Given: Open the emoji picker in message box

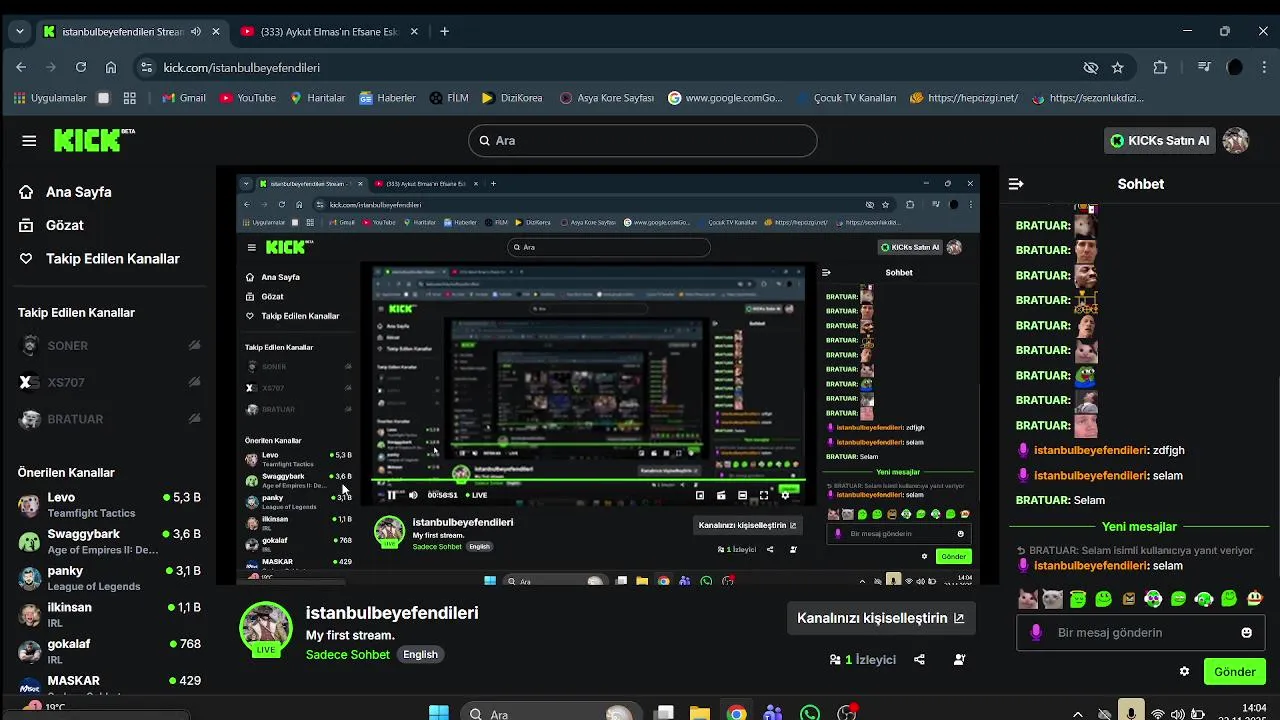Looking at the screenshot, I should (1246, 633).
